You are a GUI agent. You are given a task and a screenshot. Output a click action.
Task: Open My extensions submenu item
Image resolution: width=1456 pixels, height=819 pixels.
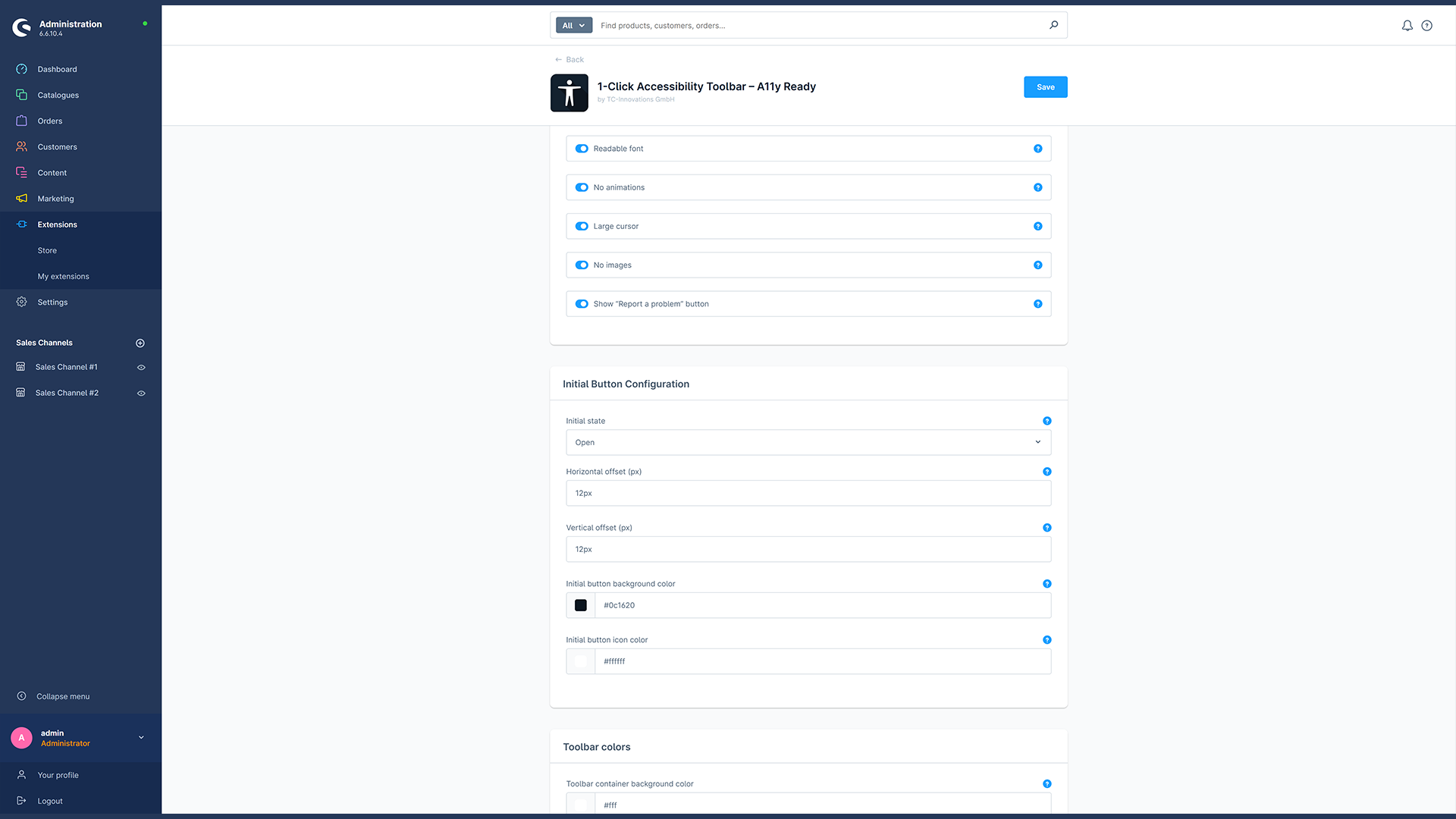click(64, 276)
